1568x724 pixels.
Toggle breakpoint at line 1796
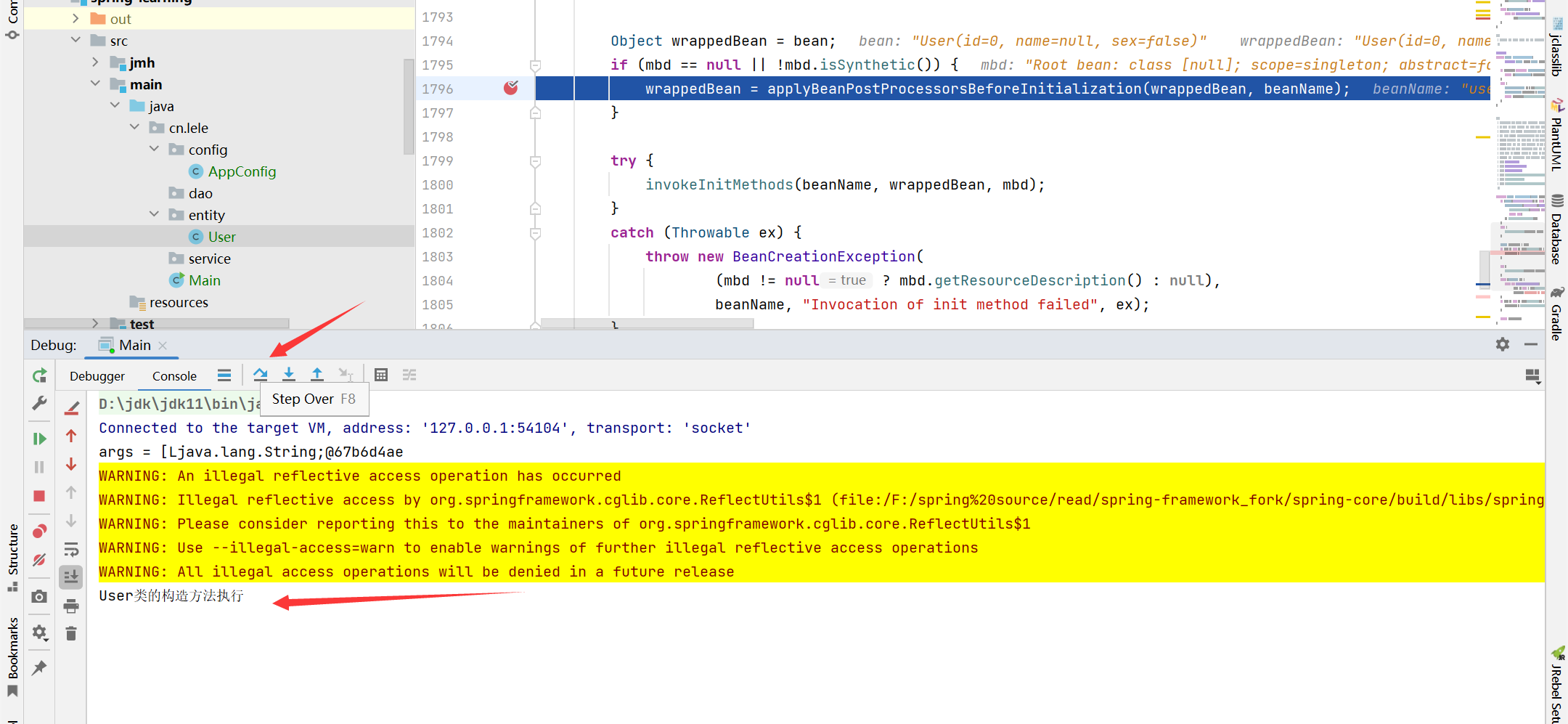click(x=511, y=88)
